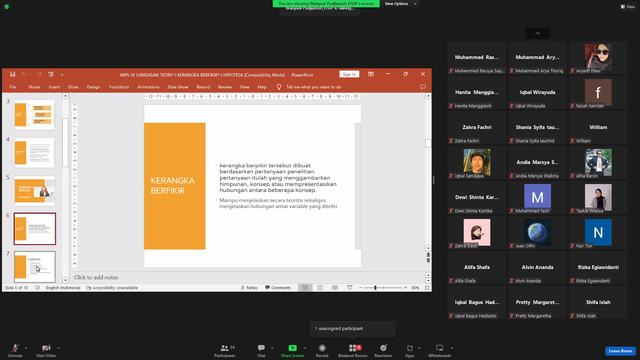The width and height of the screenshot is (640, 360).
Task: Click Start From Beginning quick-access icon
Action: (x=51, y=74)
